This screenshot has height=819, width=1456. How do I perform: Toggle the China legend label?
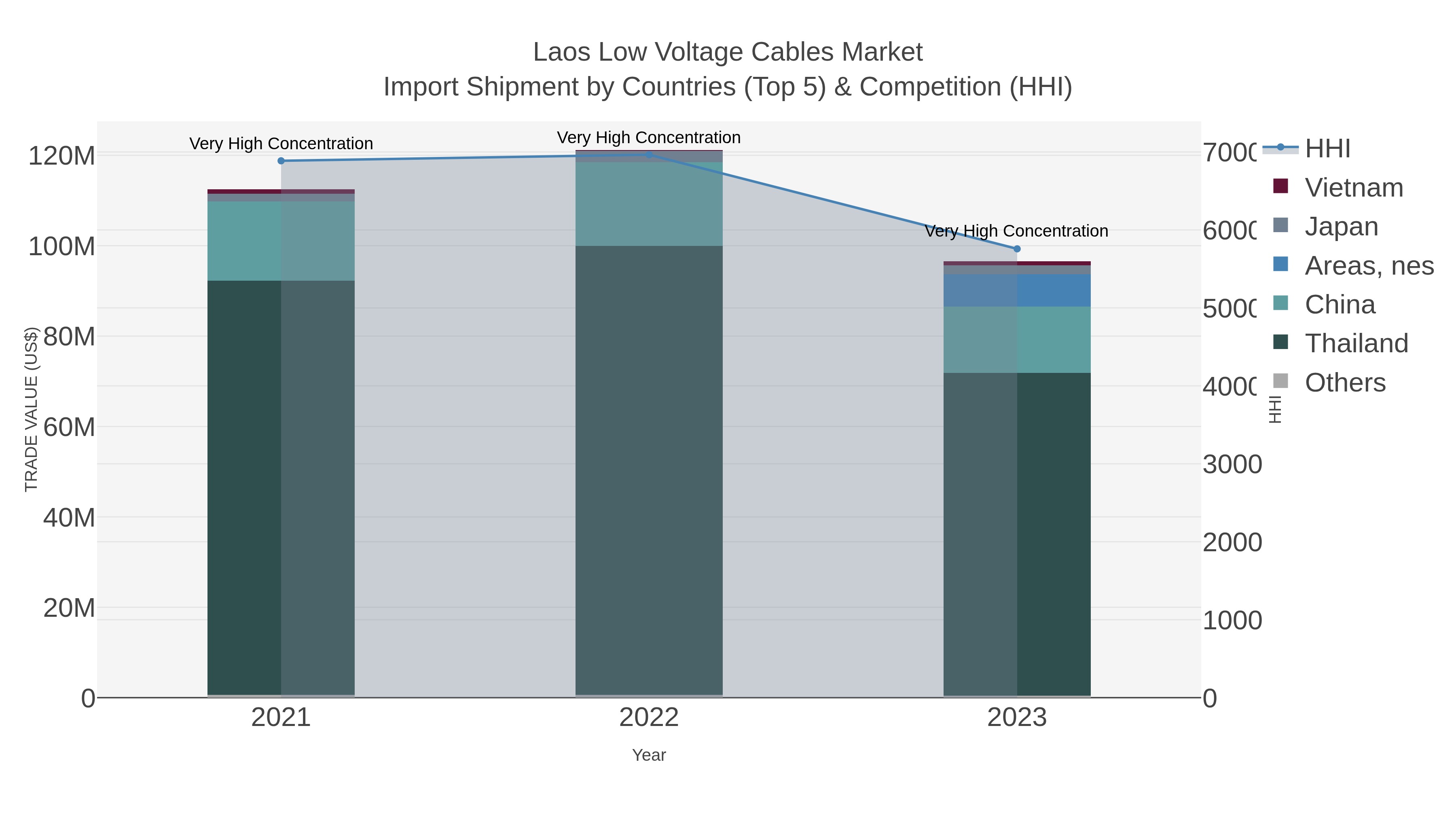(x=1340, y=305)
